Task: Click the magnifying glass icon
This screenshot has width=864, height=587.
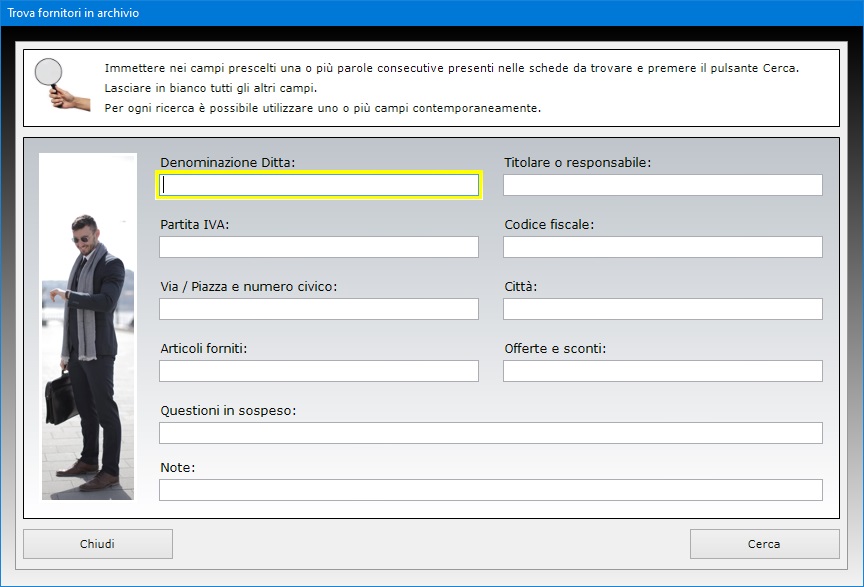Action: 62,85
